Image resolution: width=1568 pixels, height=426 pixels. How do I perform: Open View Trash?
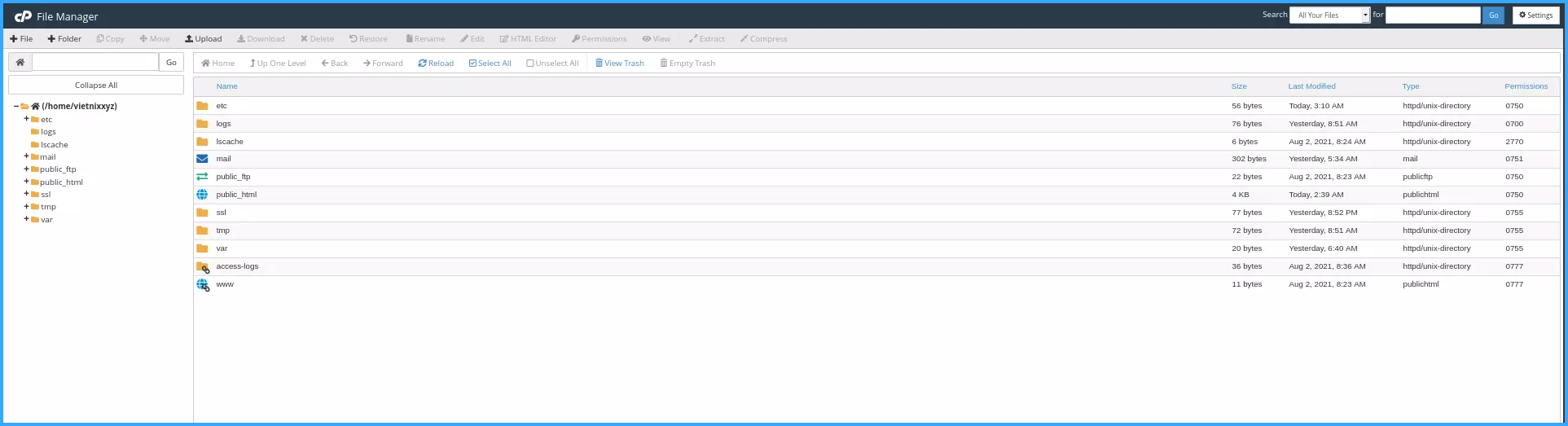click(619, 64)
